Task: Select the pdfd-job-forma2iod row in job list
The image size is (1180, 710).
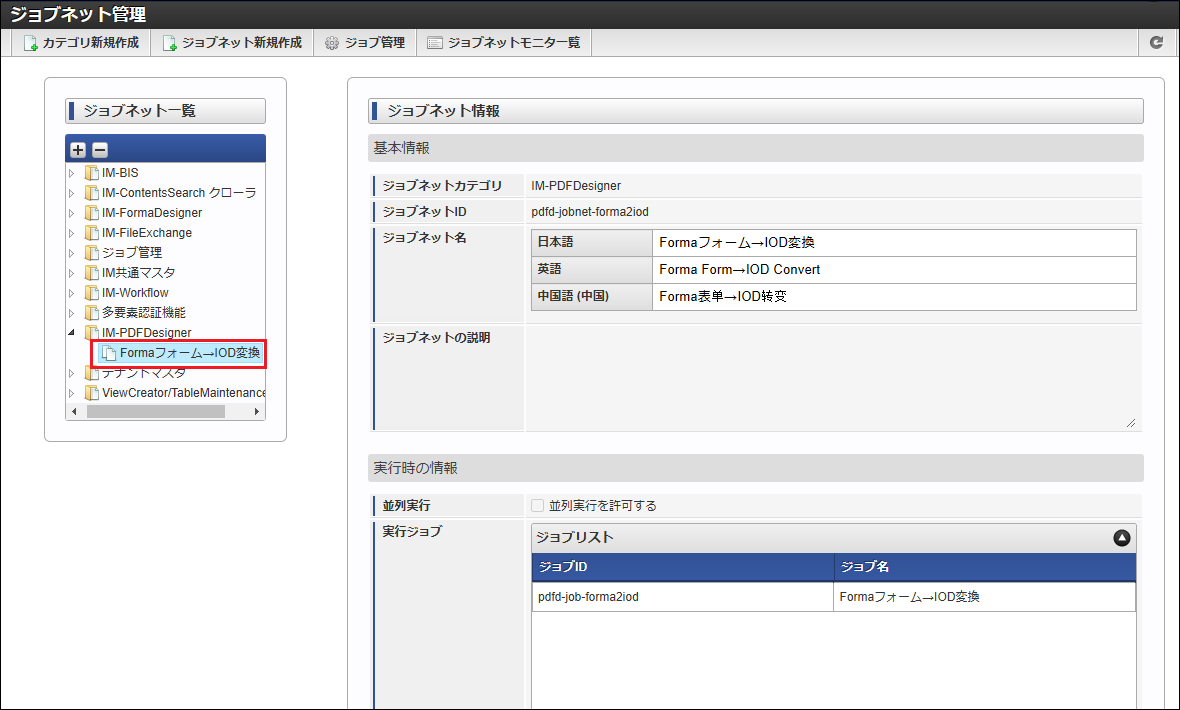Action: (x=682, y=597)
